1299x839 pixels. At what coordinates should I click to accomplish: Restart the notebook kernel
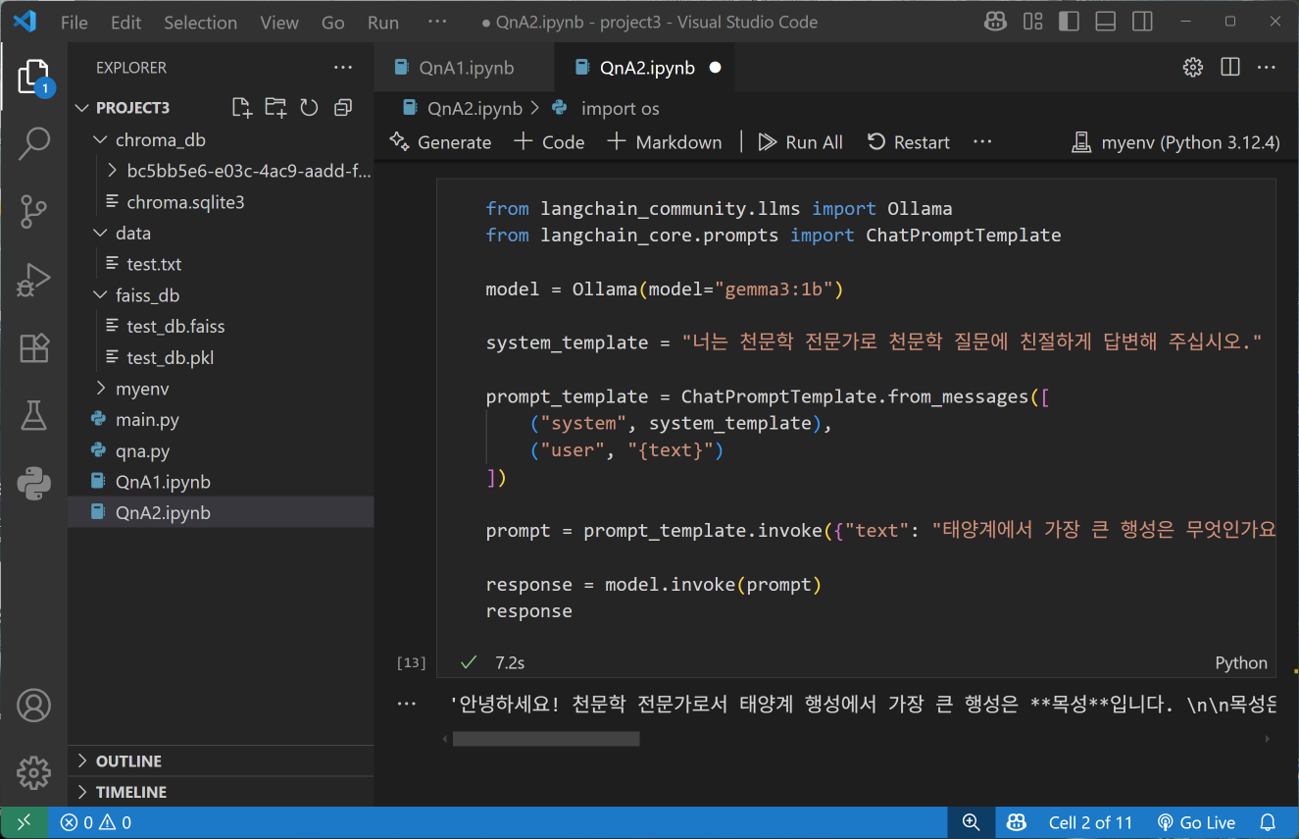click(908, 142)
